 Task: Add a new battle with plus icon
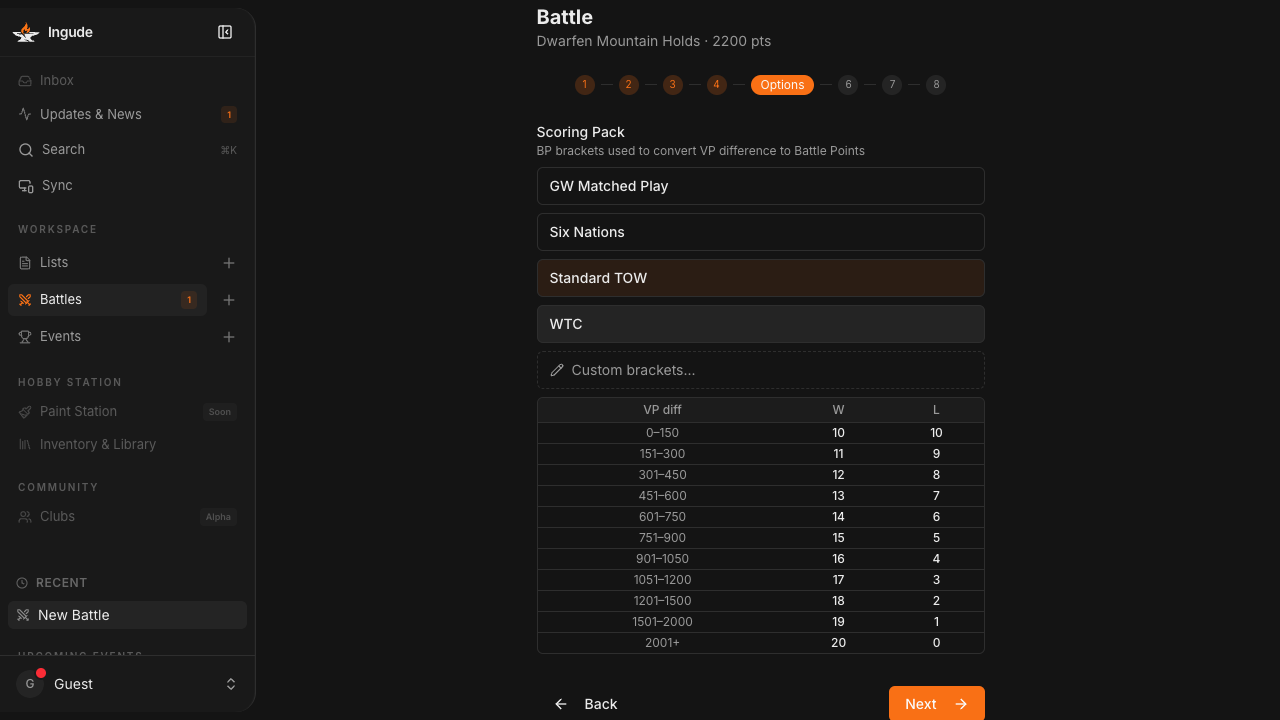229,300
